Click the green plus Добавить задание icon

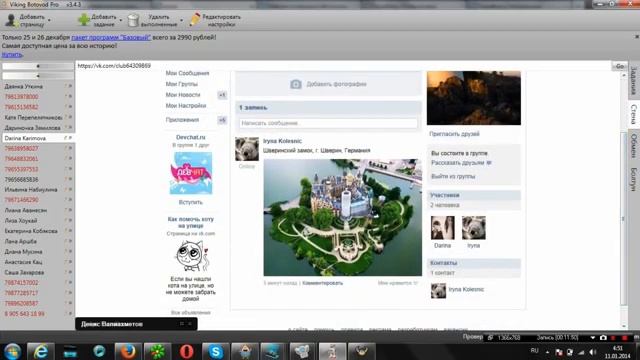[84, 20]
